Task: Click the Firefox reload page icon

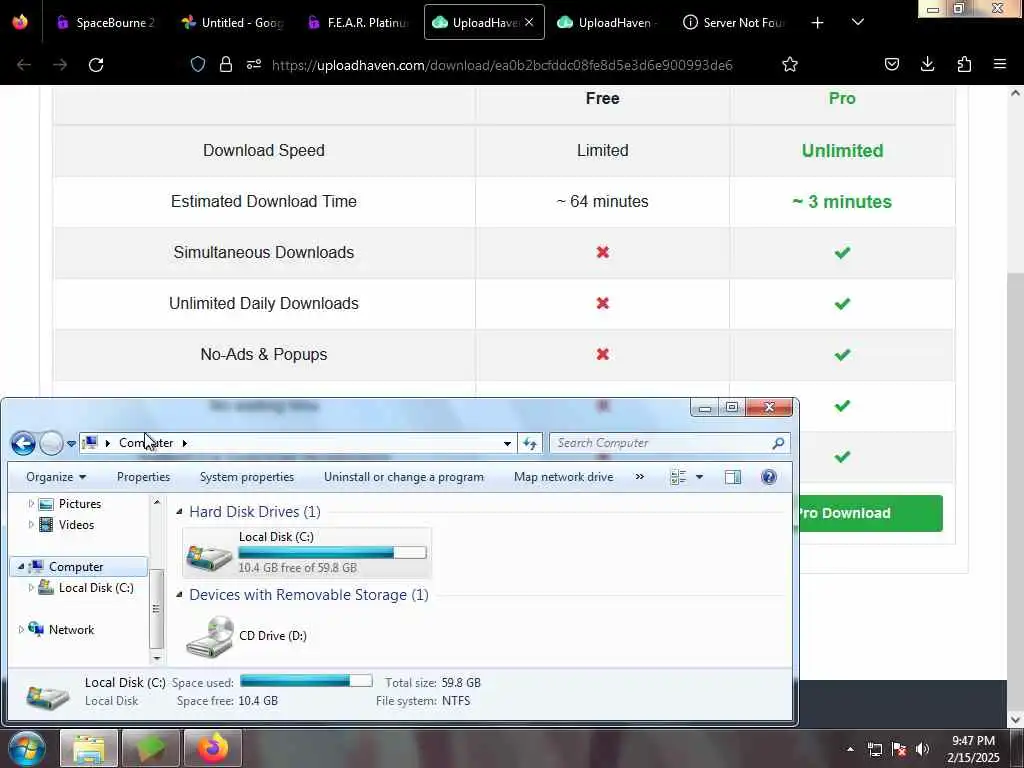Action: 96,65
